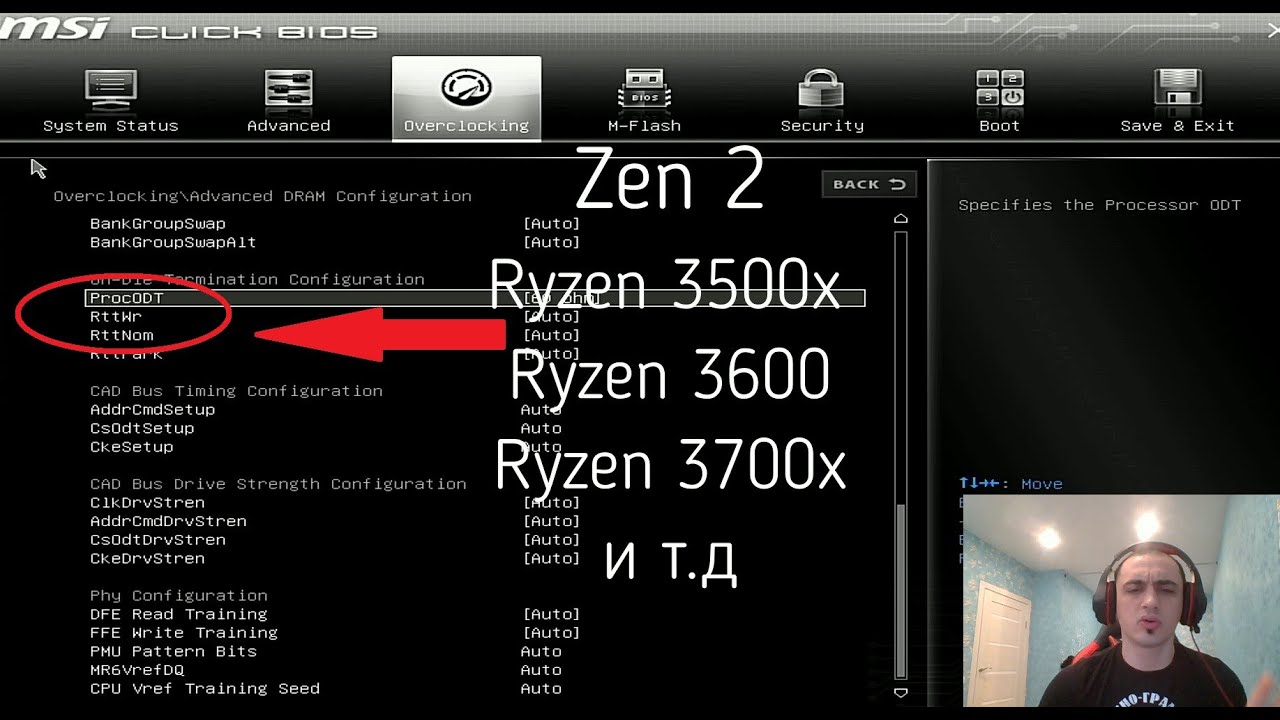
Task: Select the Overclocking tab
Action: pyautogui.click(x=466, y=98)
